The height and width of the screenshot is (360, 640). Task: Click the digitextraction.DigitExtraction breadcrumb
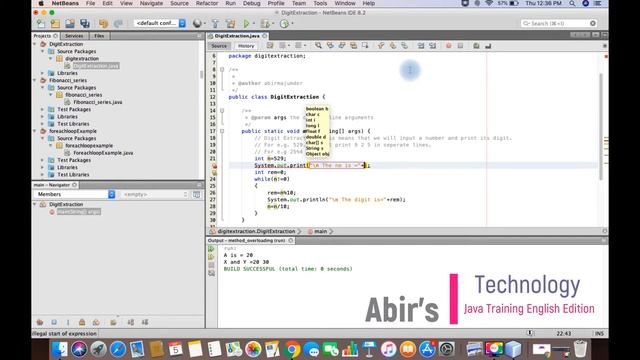point(256,231)
